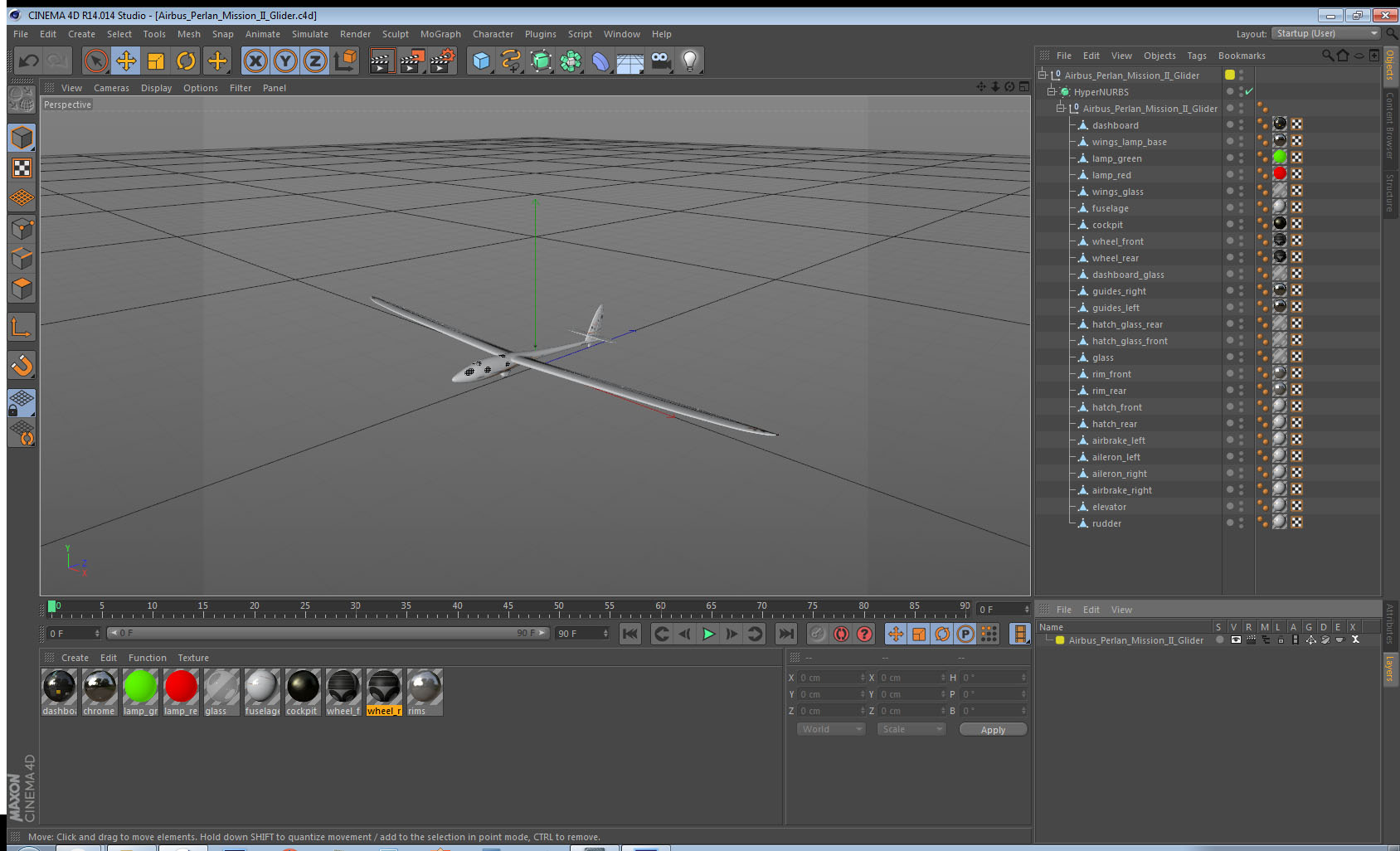Open the Content Browser side tab
The image size is (1400, 851).
click(1389, 124)
